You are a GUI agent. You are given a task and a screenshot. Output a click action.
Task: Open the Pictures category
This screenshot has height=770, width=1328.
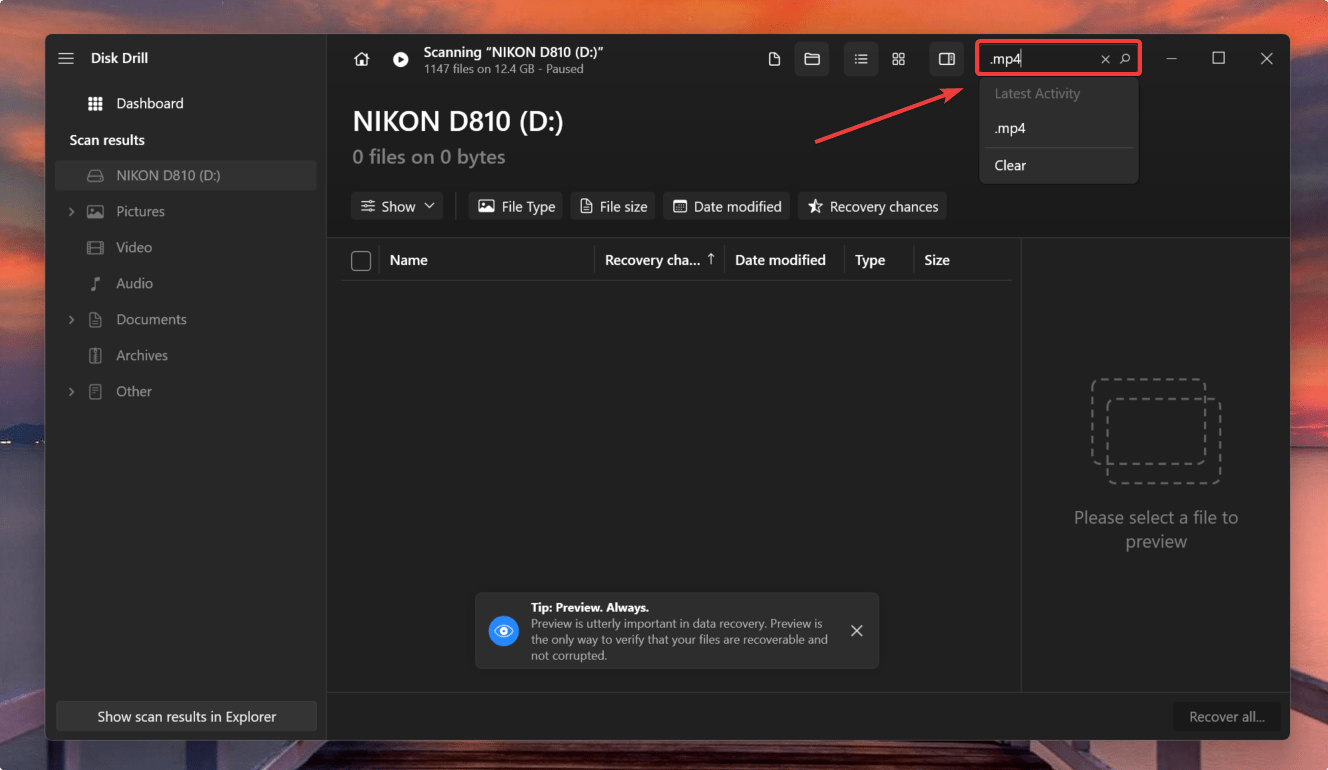140,211
